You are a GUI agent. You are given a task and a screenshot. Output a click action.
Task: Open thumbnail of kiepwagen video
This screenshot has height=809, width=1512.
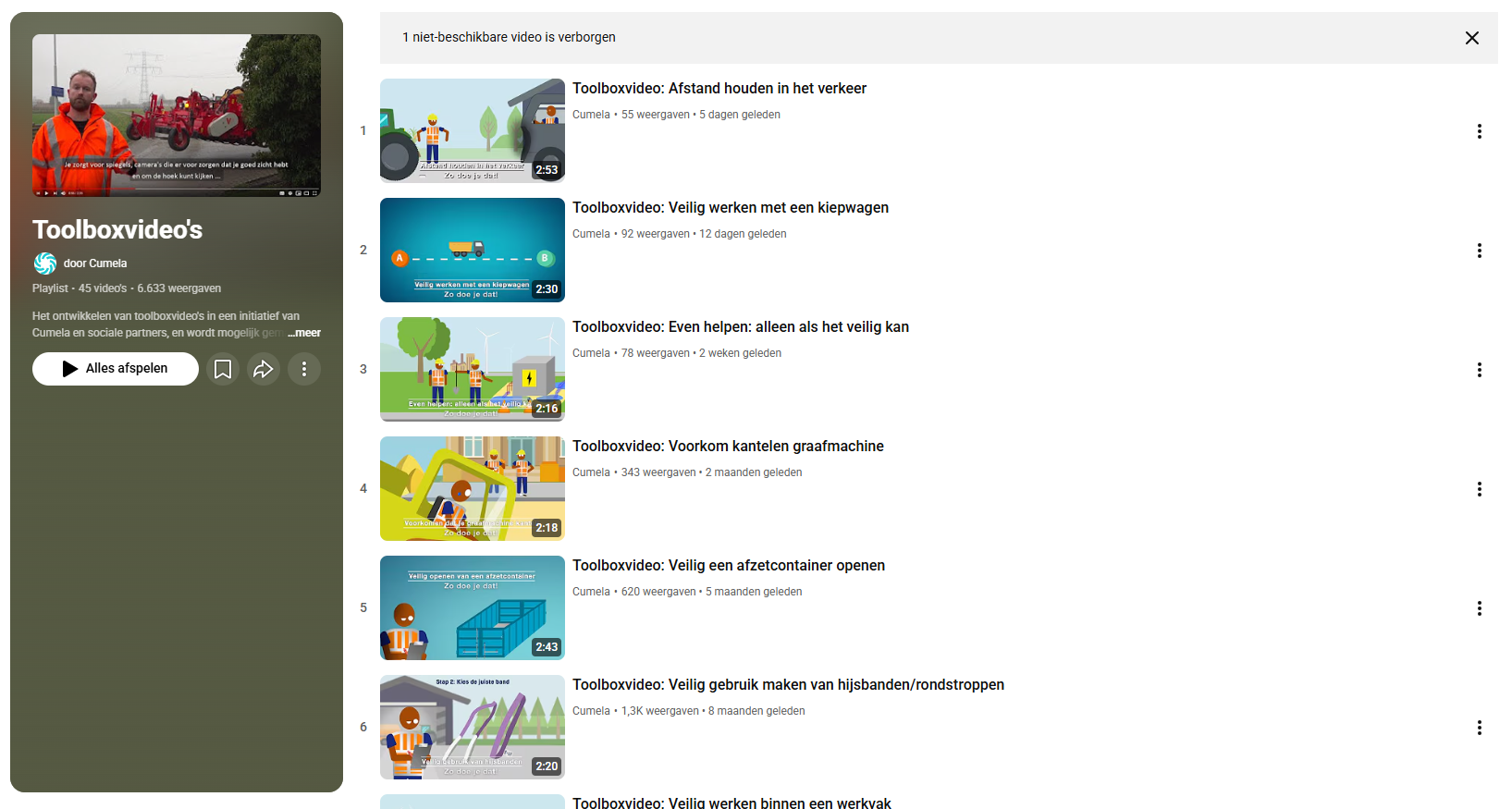click(x=473, y=250)
